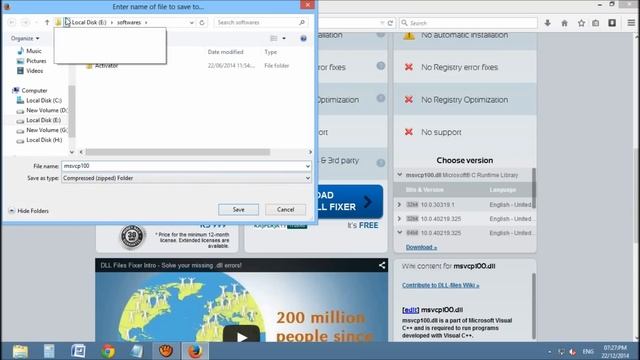This screenshot has height=360, width=640.
Task: Click info icon beside 3rd party row
Action: (x=380, y=163)
